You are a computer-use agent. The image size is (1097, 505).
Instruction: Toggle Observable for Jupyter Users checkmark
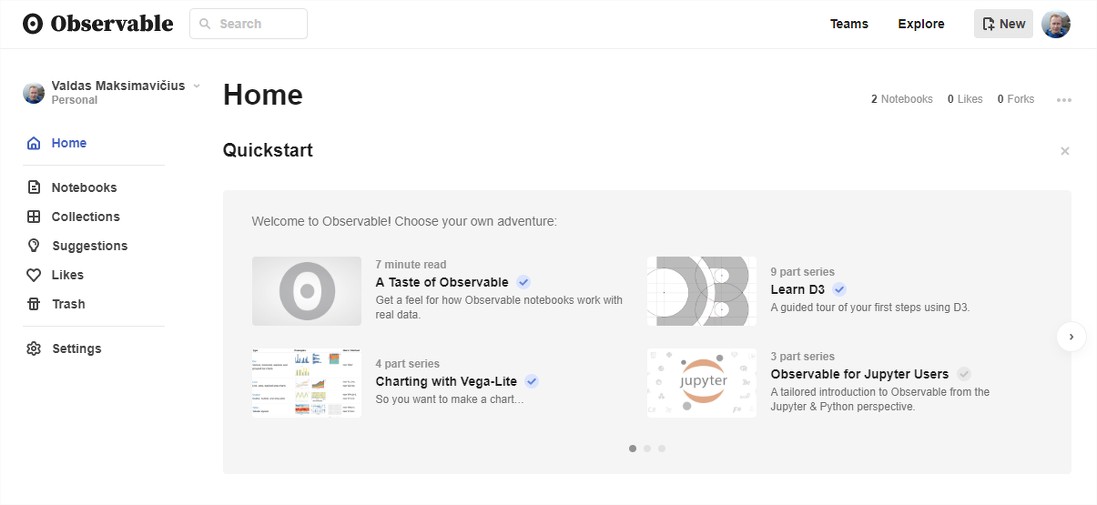(x=964, y=374)
